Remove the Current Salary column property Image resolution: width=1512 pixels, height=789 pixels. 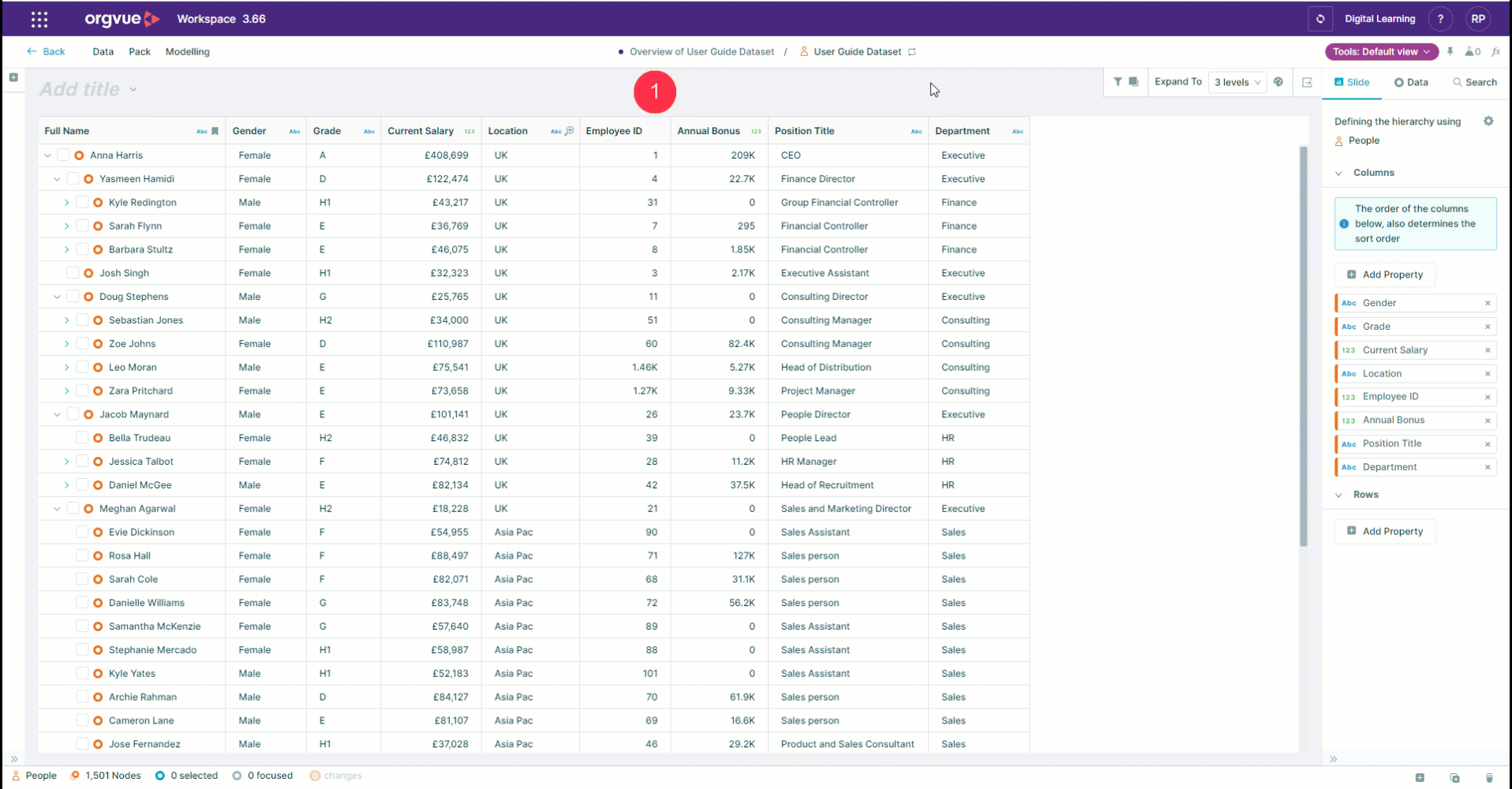coord(1488,350)
